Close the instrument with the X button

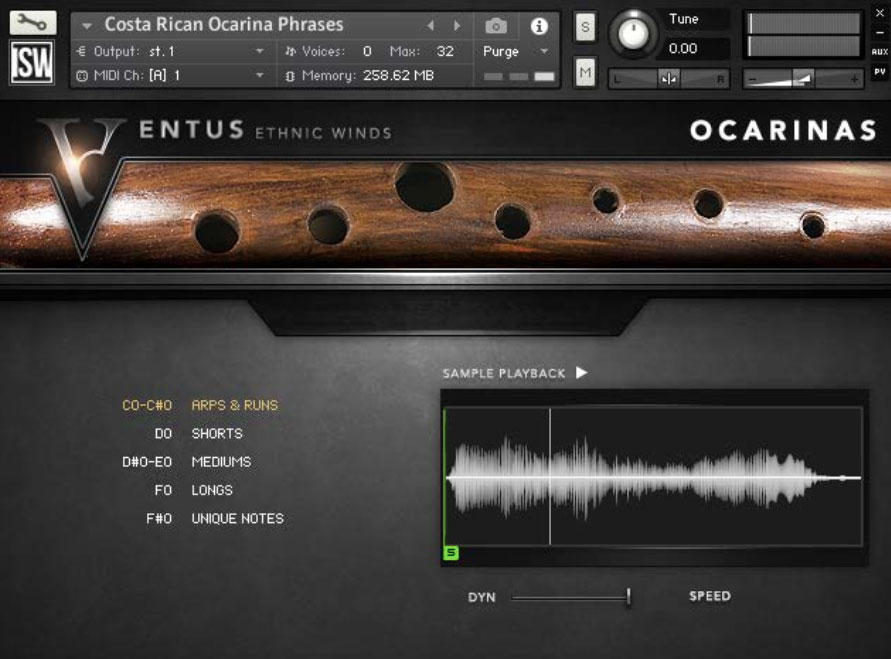[x=880, y=12]
